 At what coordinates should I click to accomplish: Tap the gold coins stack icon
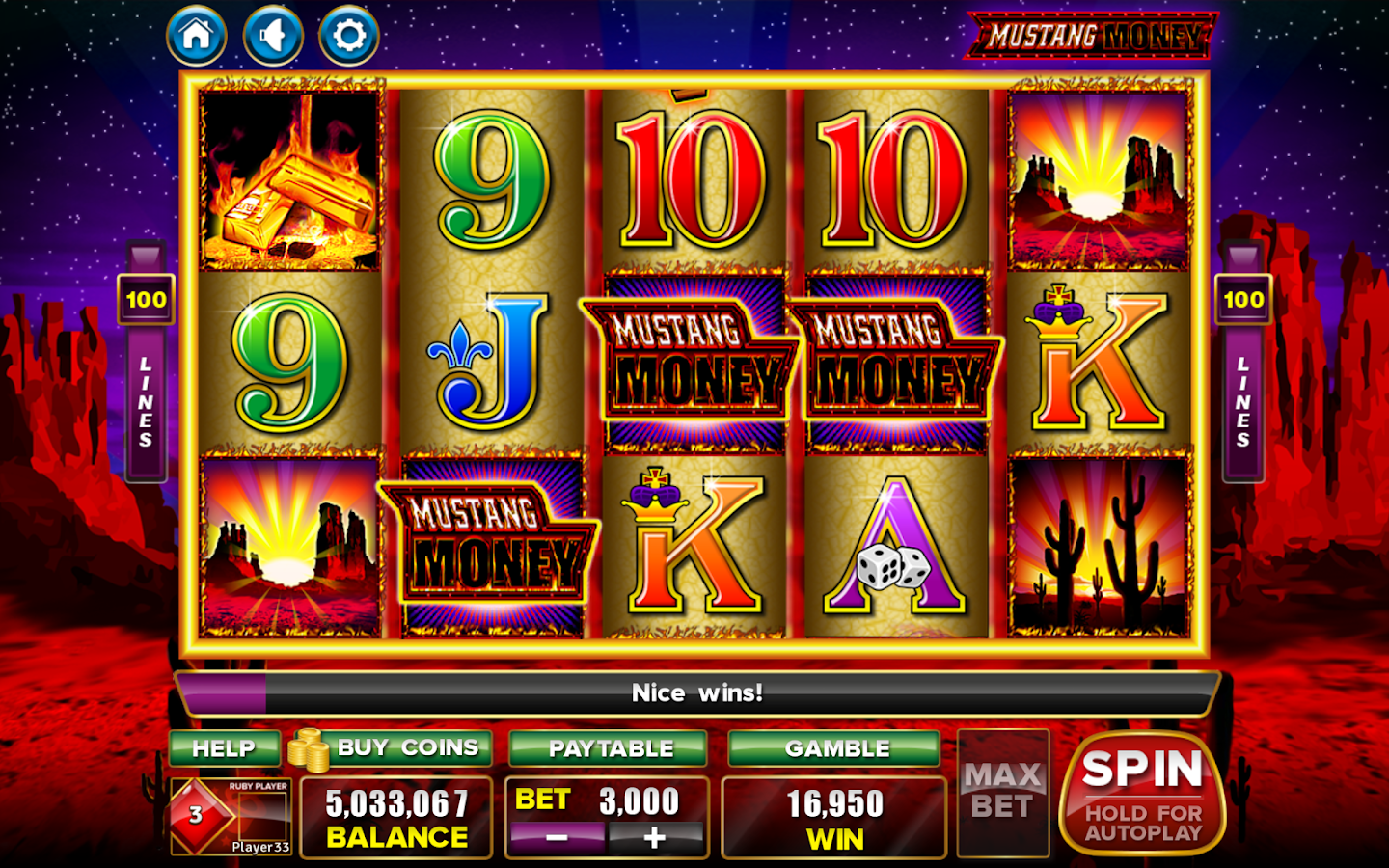(308, 750)
